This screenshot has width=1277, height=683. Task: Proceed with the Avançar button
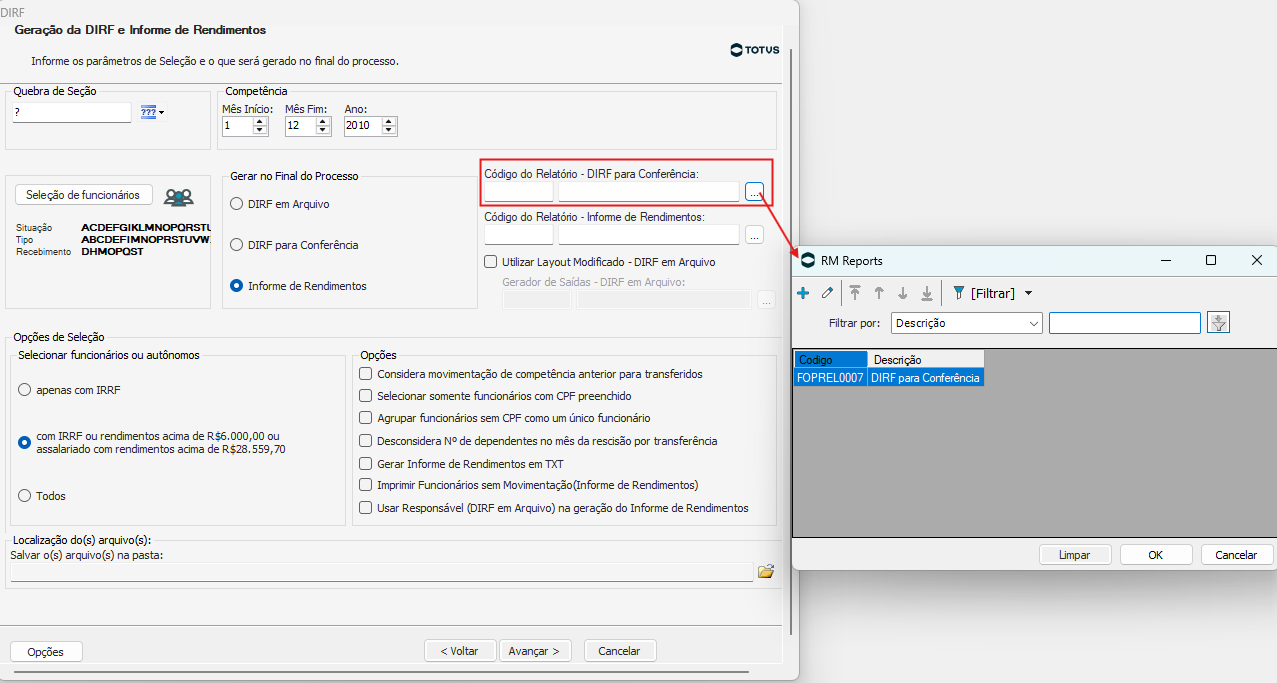[x=536, y=650]
